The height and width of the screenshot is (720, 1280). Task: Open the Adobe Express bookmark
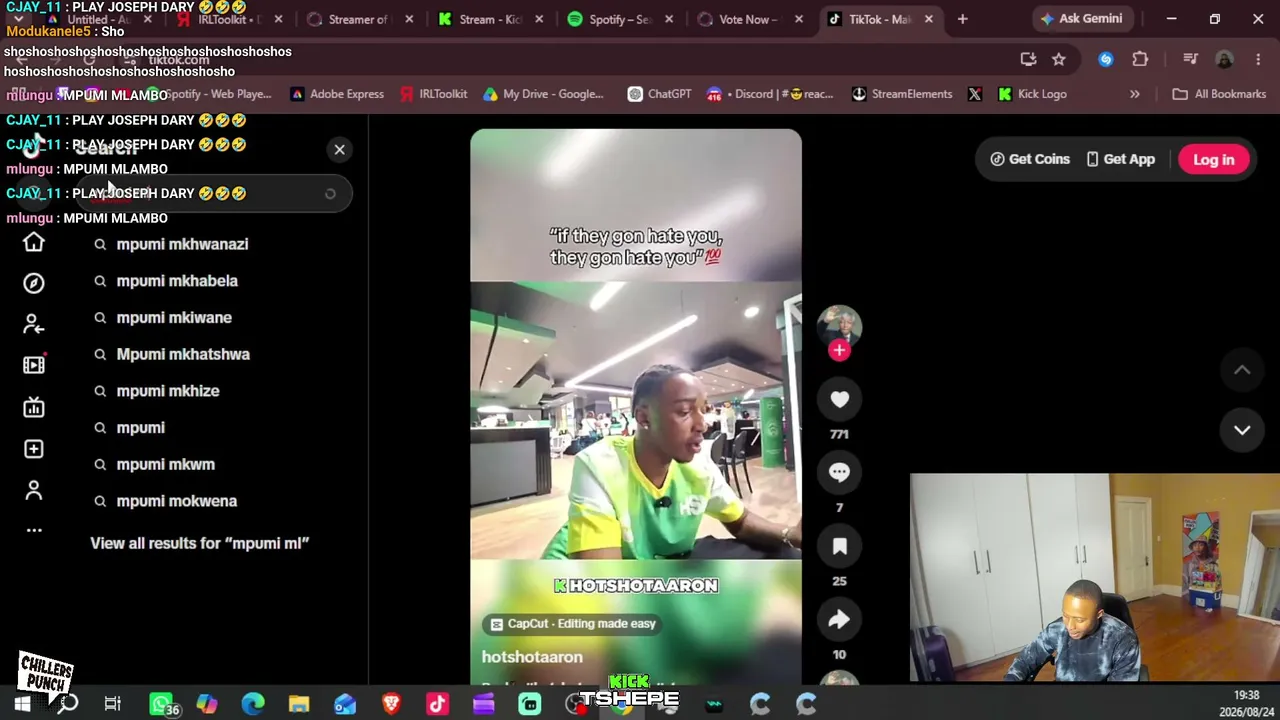tap(337, 94)
